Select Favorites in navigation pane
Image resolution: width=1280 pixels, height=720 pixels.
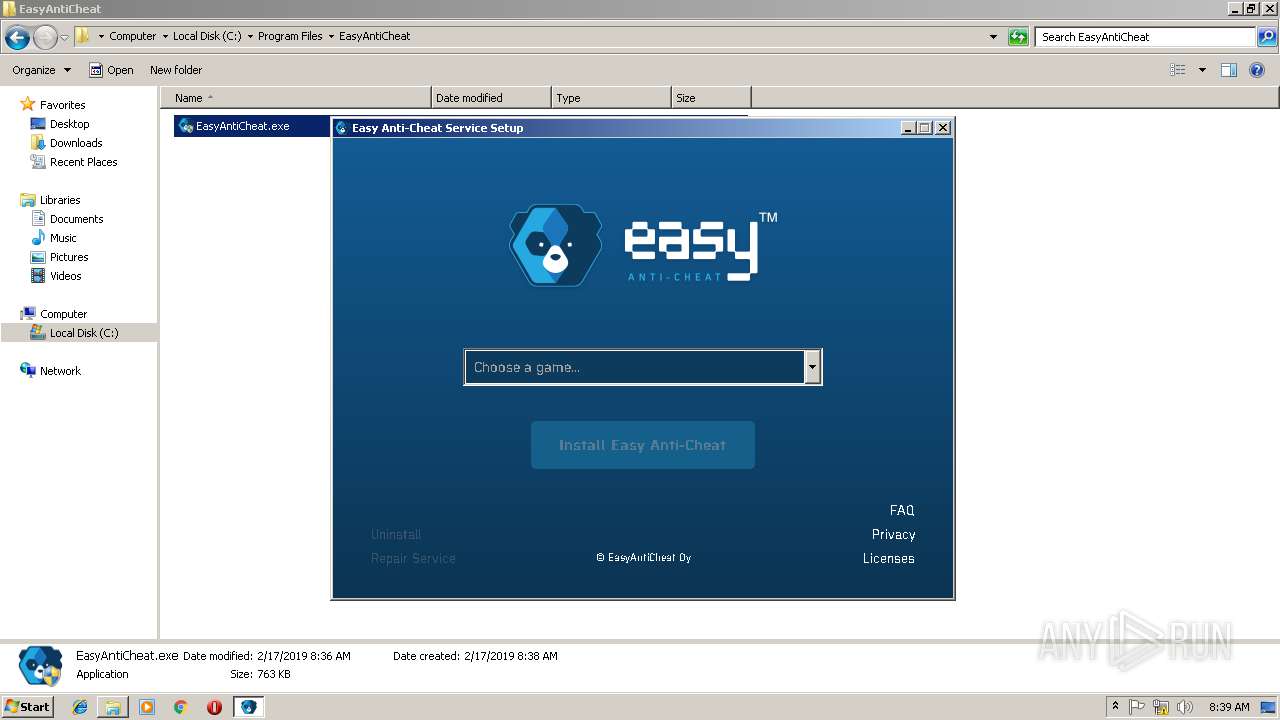click(62, 105)
